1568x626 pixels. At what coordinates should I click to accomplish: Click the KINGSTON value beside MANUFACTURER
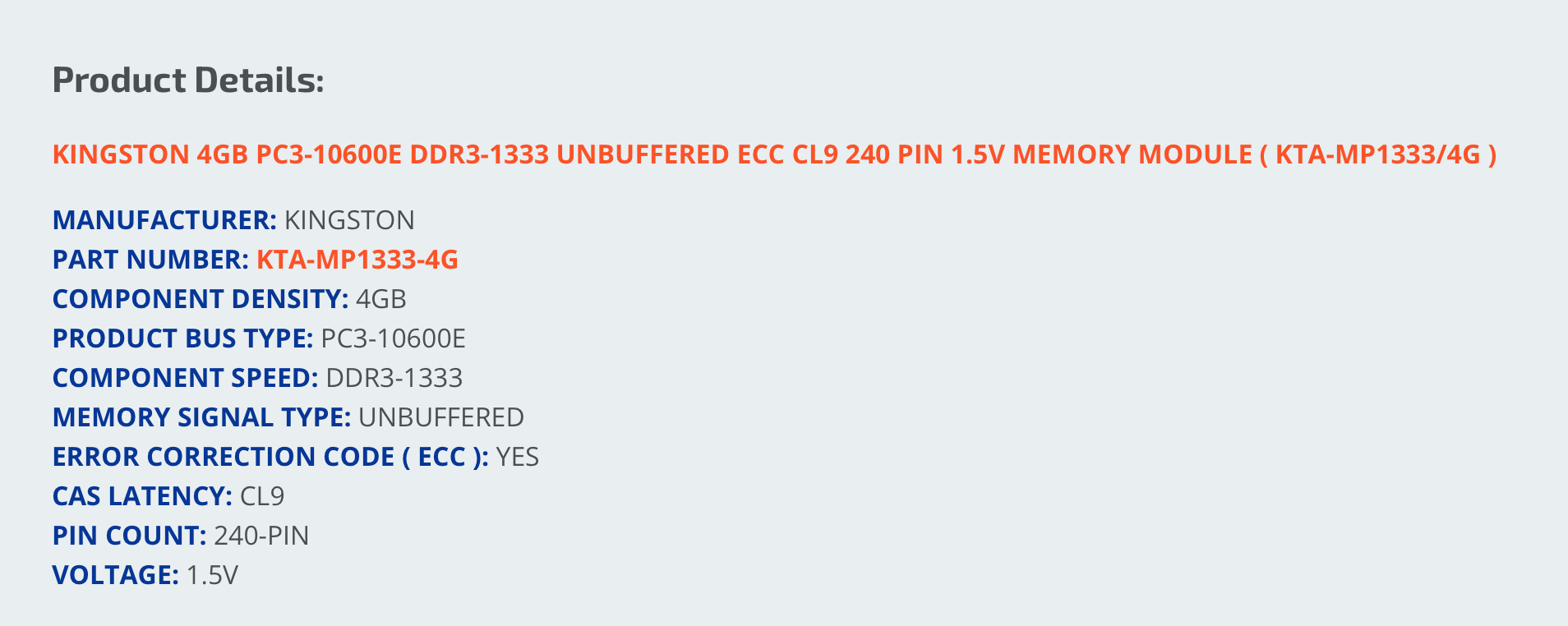[x=349, y=220]
